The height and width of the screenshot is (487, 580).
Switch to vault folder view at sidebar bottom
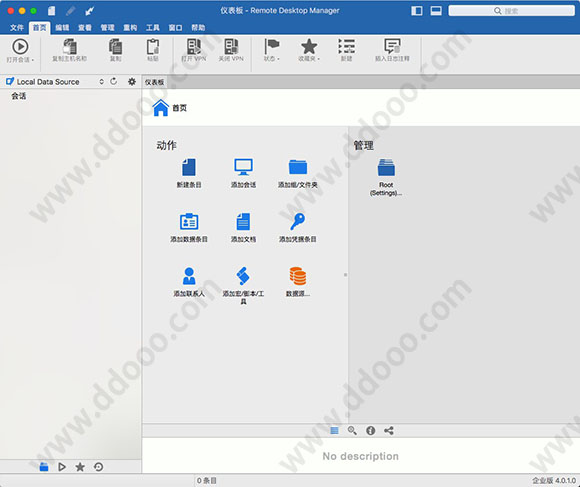(x=44, y=467)
